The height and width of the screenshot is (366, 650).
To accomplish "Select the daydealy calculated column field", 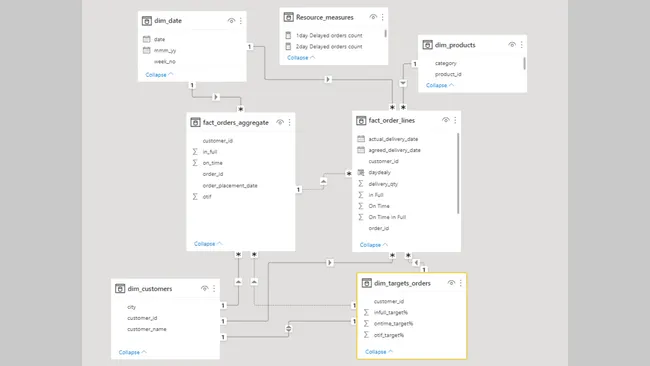I will click(x=379, y=172).
